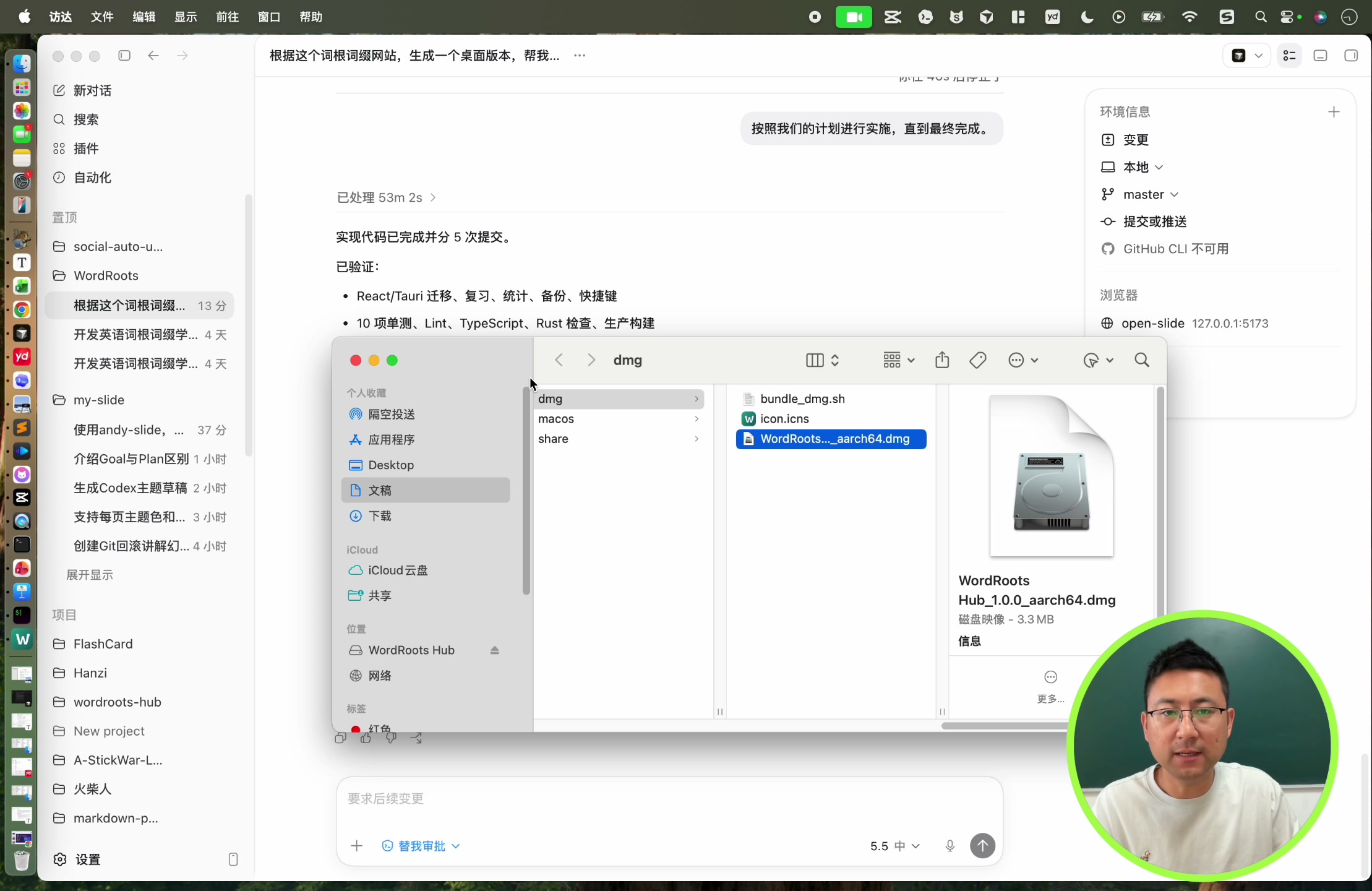Open the 5.5 中 model dropdown
The width and height of the screenshot is (1372, 891).
[x=894, y=846]
